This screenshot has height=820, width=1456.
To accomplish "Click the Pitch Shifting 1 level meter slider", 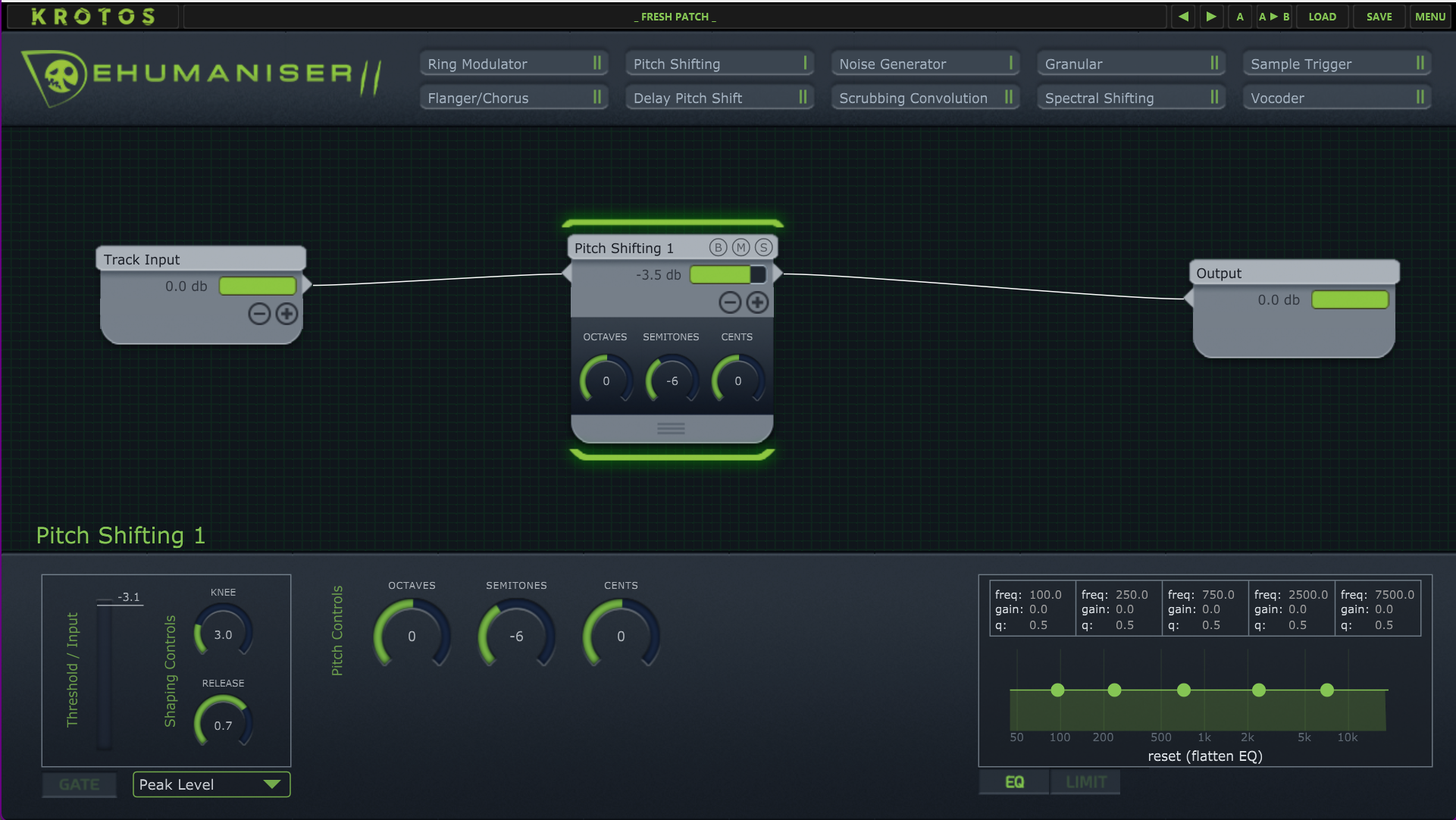I will (x=728, y=274).
